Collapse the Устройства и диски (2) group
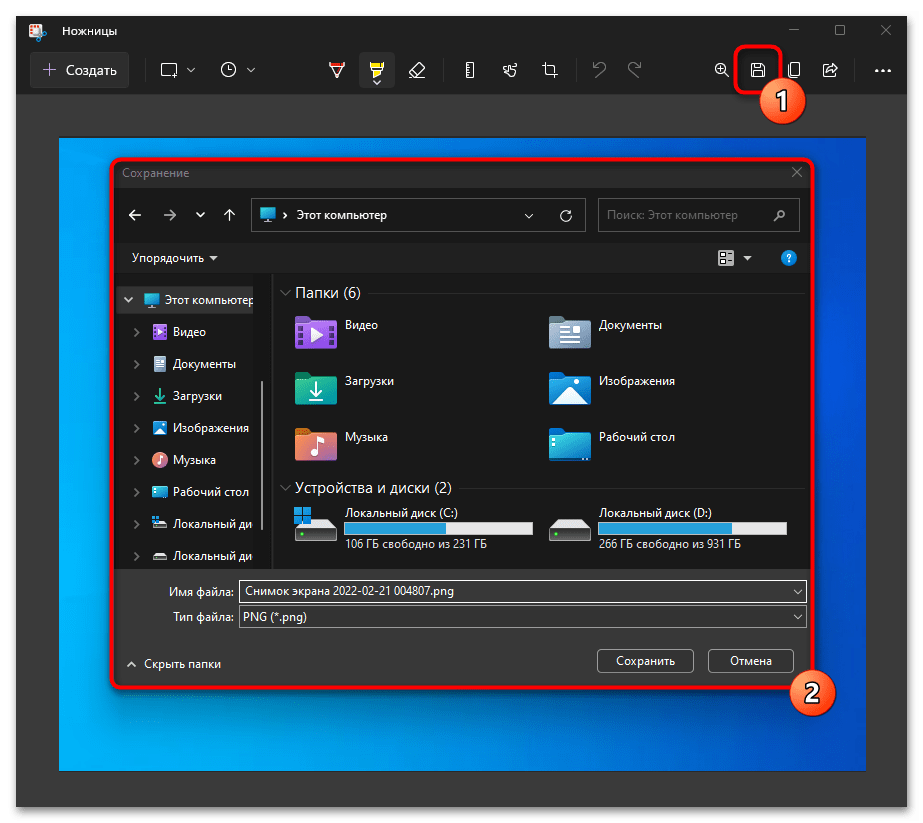Screen dimensions: 923x823 tap(285, 487)
